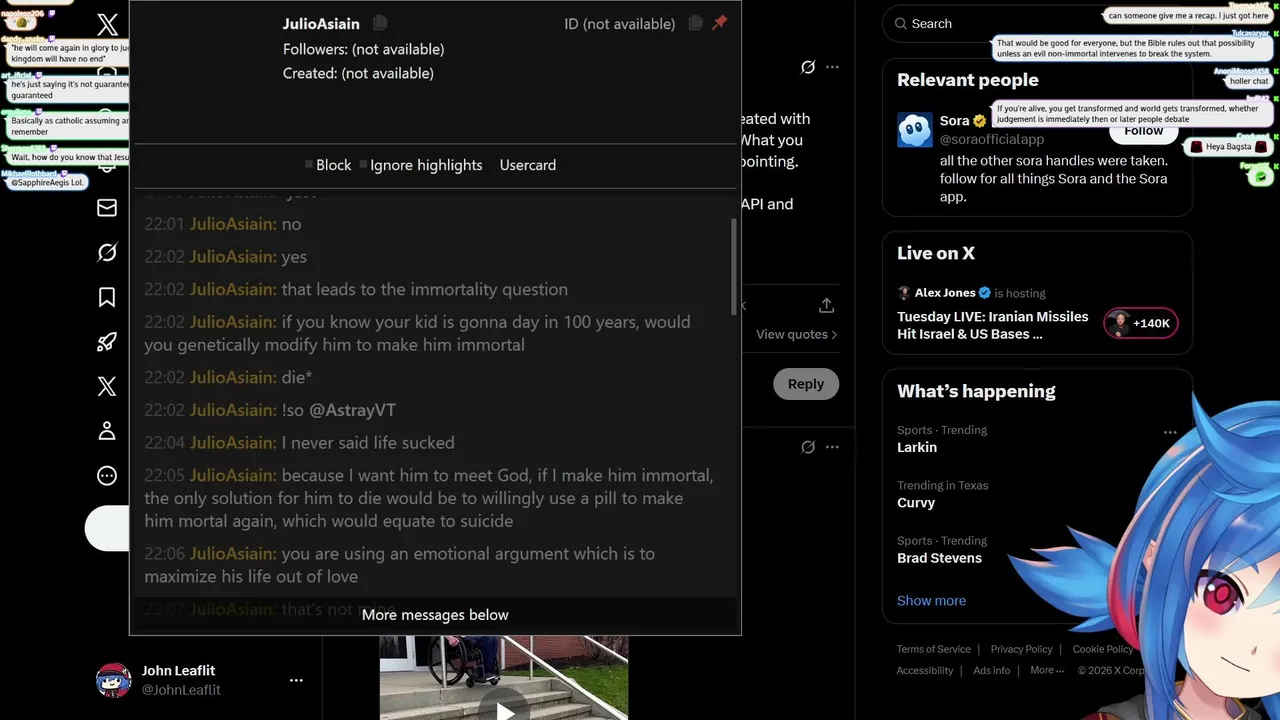Share the post via upload icon

click(826, 305)
